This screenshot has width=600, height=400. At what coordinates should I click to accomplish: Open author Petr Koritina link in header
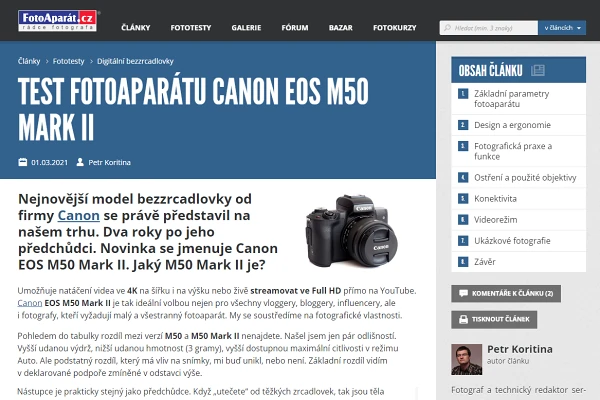tap(109, 162)
